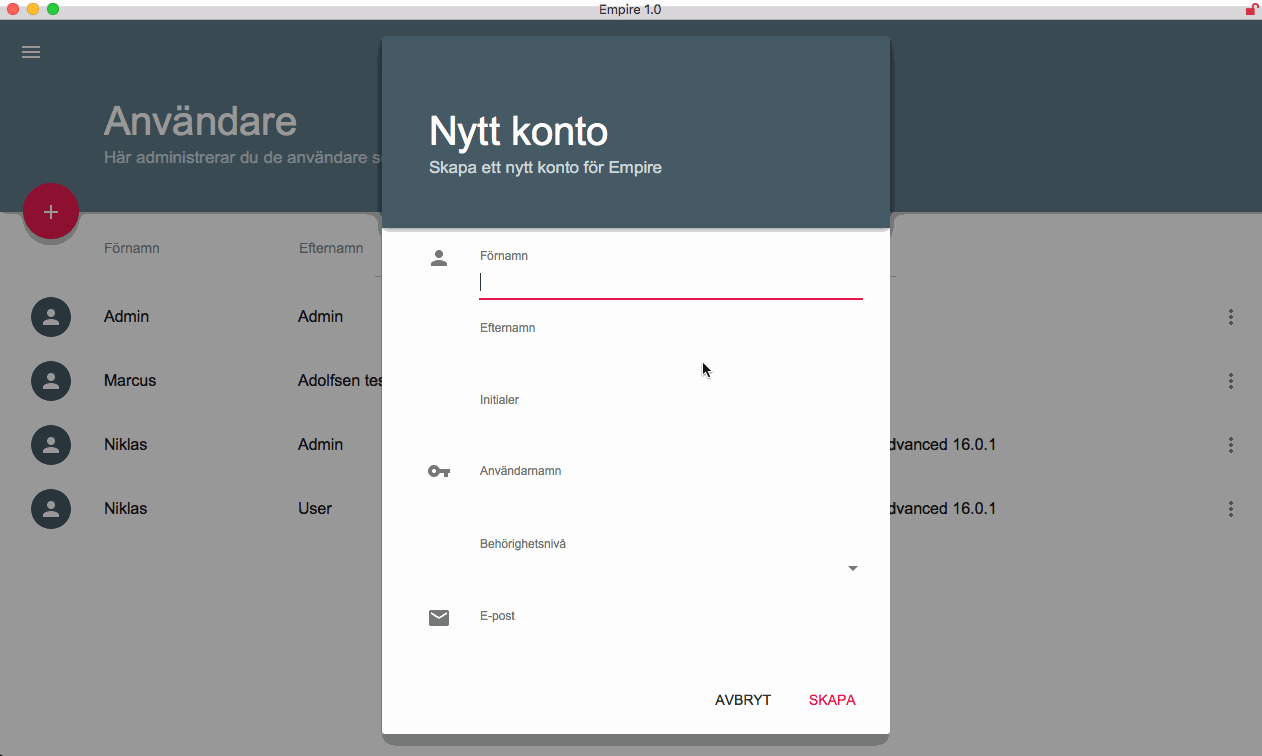Close the Empire window with the red button
This screenshot has width=1262, height=756.
(x=13, y=9)
